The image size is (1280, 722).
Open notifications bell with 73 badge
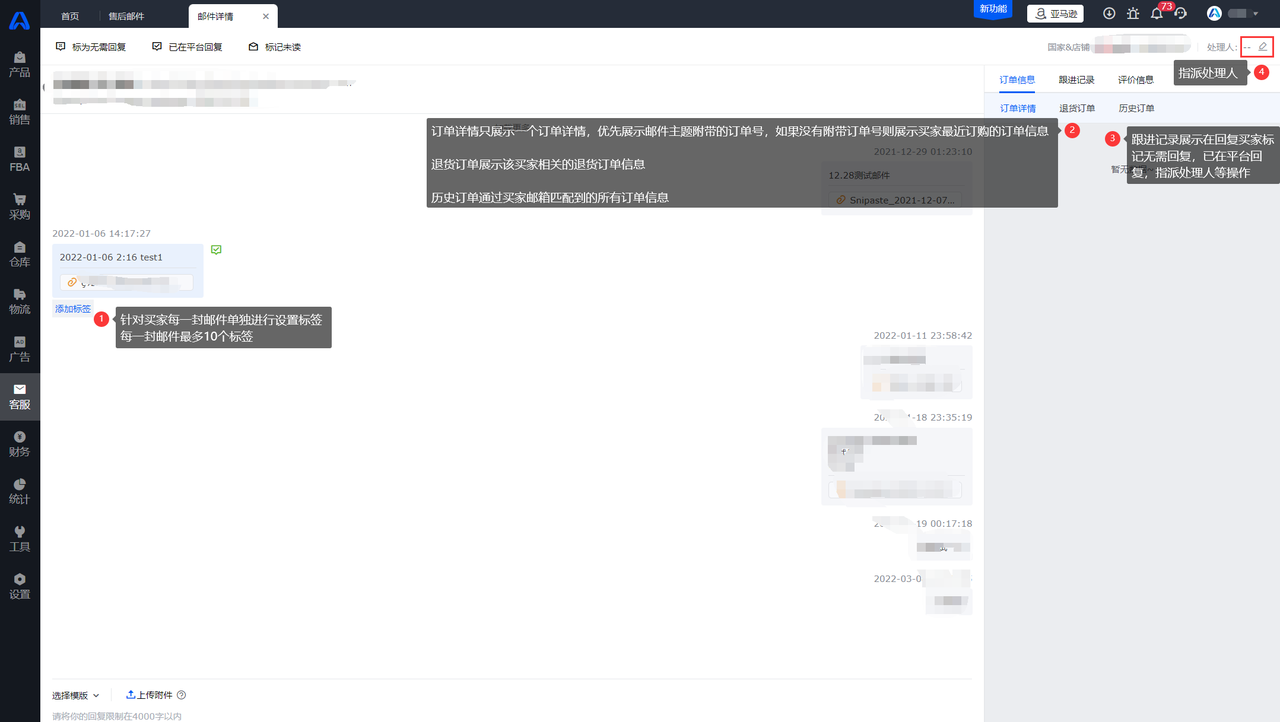pos(1157,14)
